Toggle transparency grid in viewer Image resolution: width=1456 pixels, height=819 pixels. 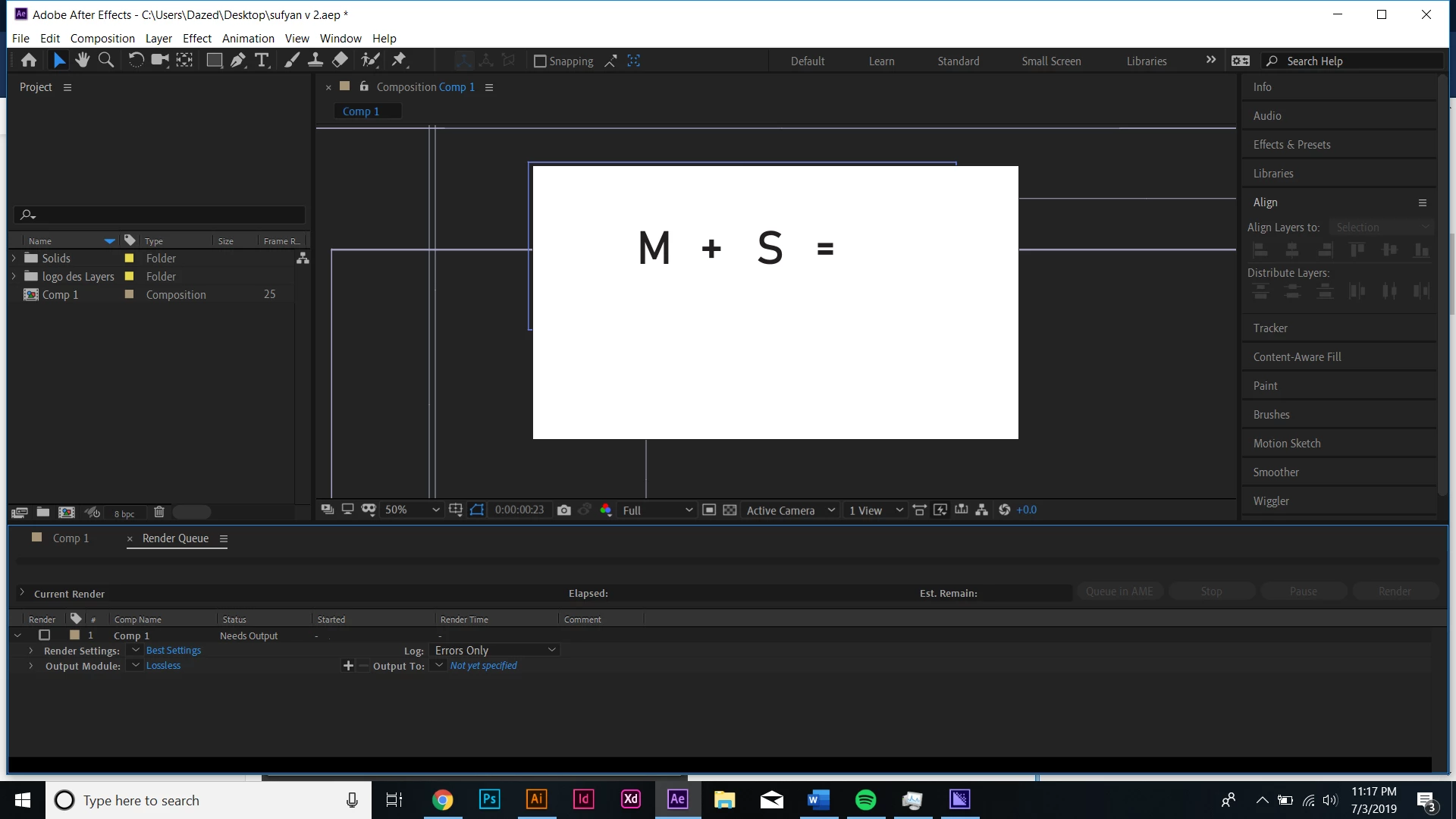(730, 510)
